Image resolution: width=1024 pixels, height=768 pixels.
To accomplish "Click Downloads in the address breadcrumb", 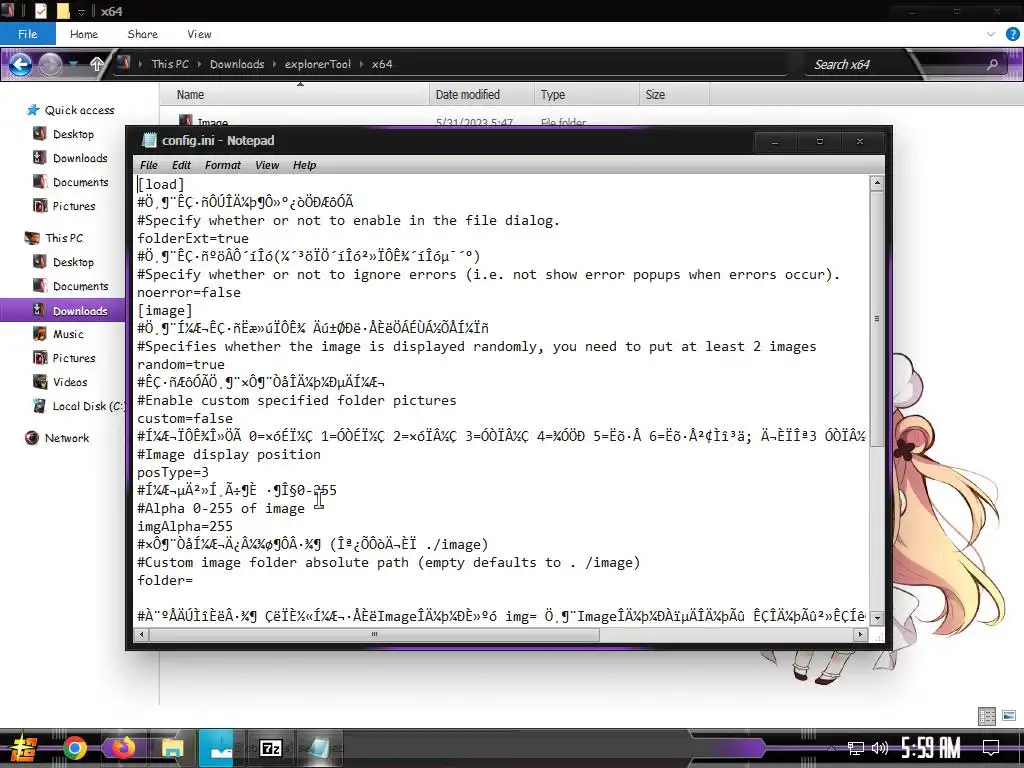I will click(237, 64).
